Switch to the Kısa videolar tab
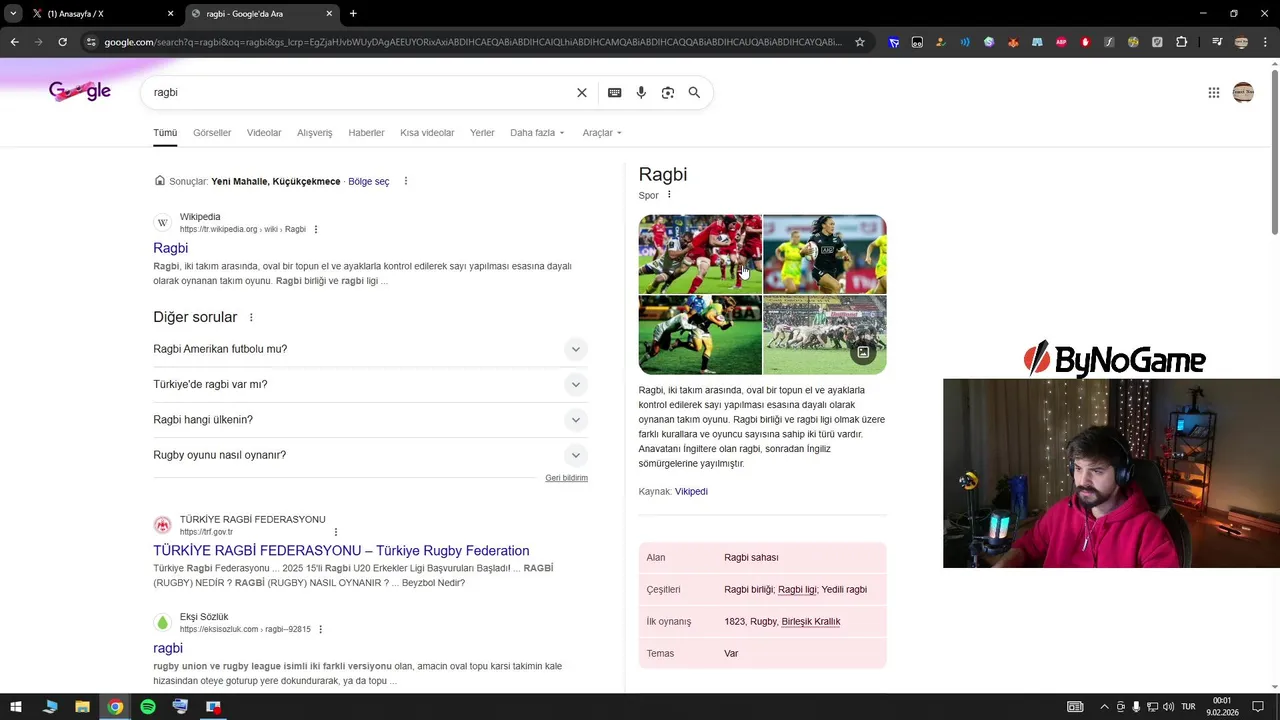 point(427,133)
